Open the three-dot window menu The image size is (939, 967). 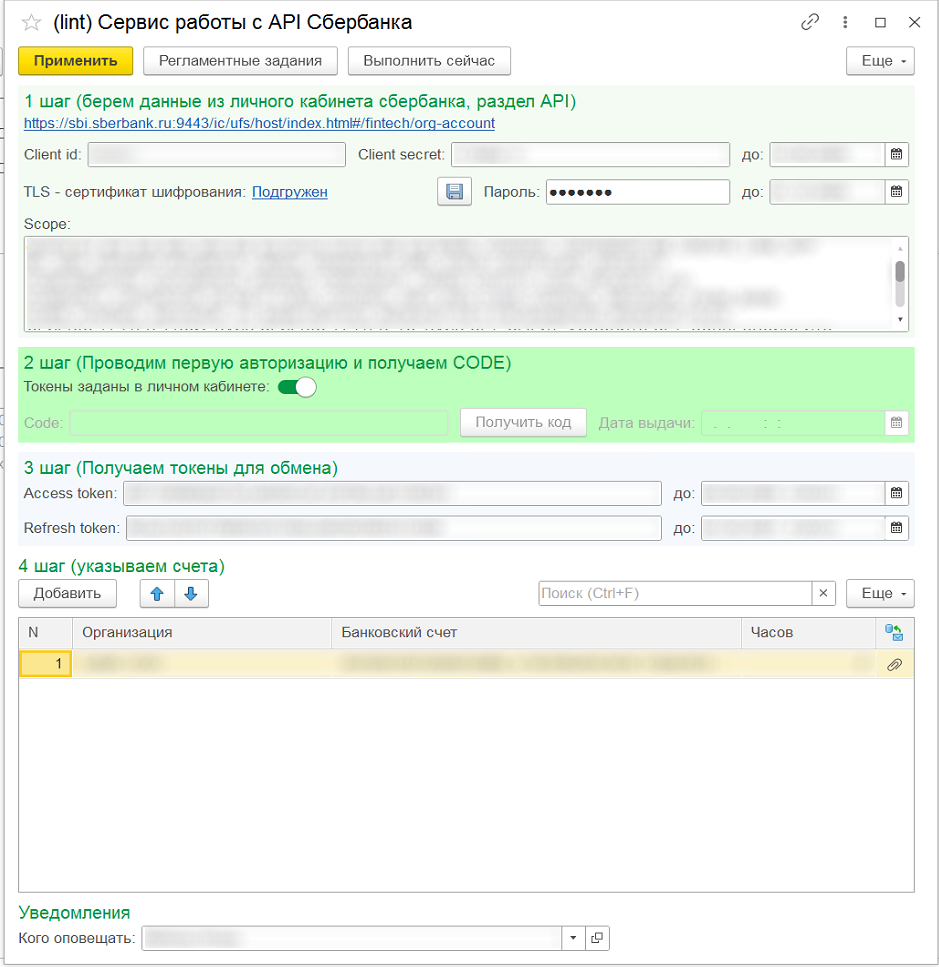845,22
